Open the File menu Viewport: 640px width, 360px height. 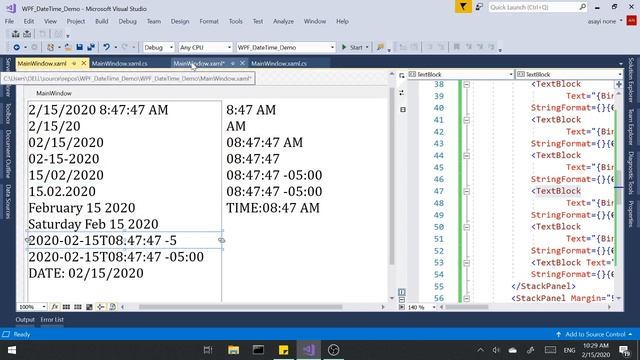[9, 21]
